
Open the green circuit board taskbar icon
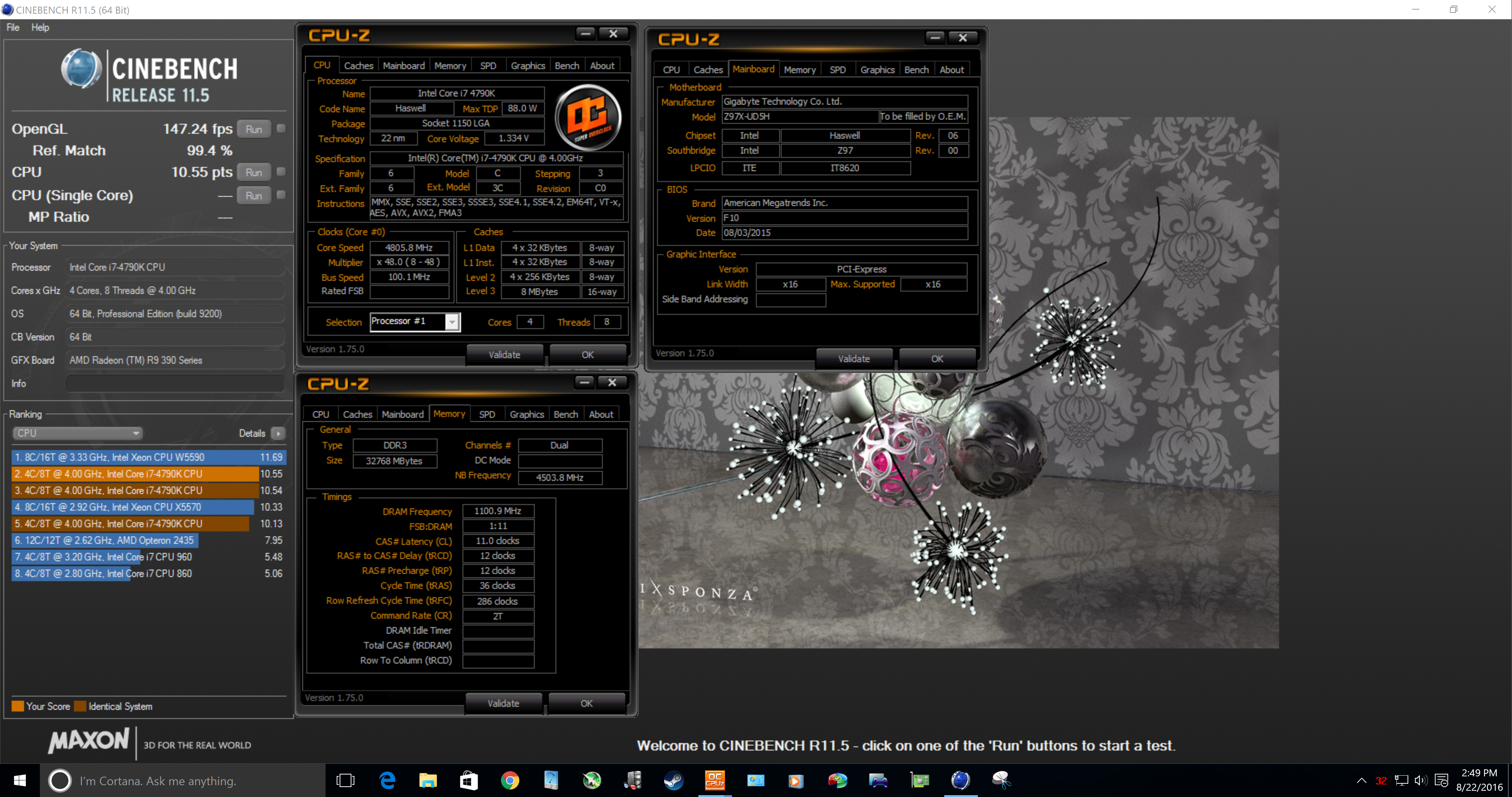919,780
